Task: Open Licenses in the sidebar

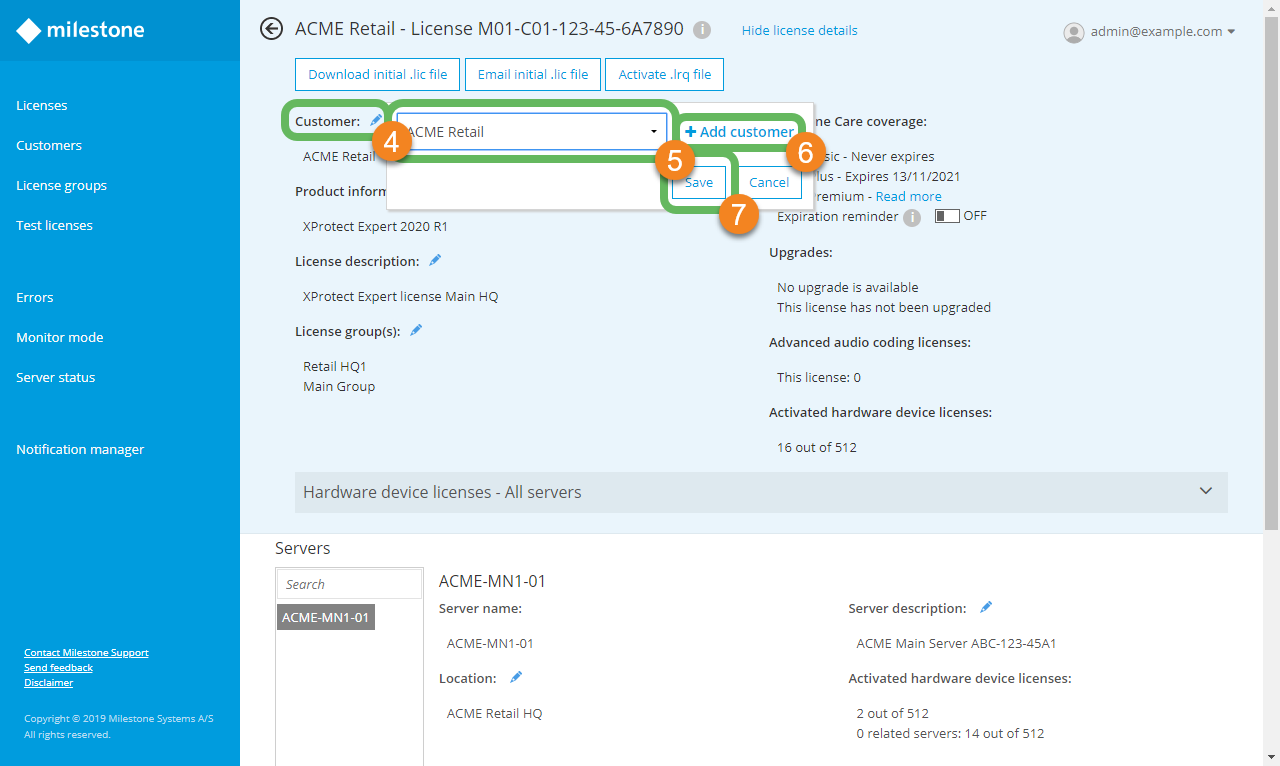Action: pyautogui.click(x=42, y=106)
